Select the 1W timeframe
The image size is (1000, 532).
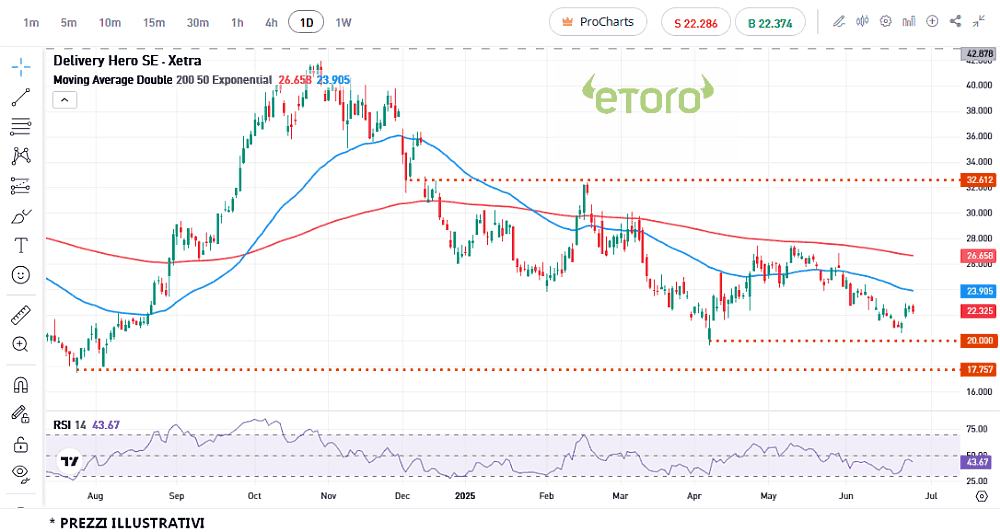coord(343,22)
